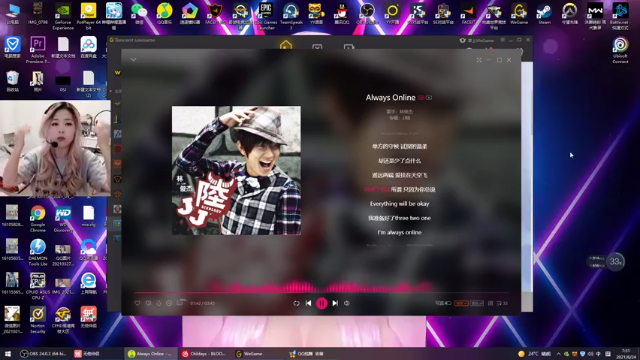
Task: Launch Steam from the desktop
Action: click(544, 15)
